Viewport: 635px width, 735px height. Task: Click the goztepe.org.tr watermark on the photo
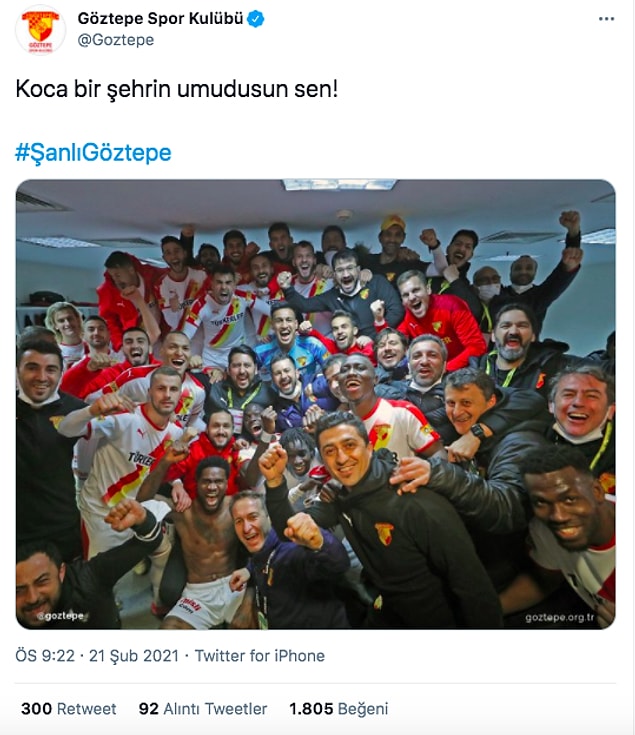coord(560,617)
